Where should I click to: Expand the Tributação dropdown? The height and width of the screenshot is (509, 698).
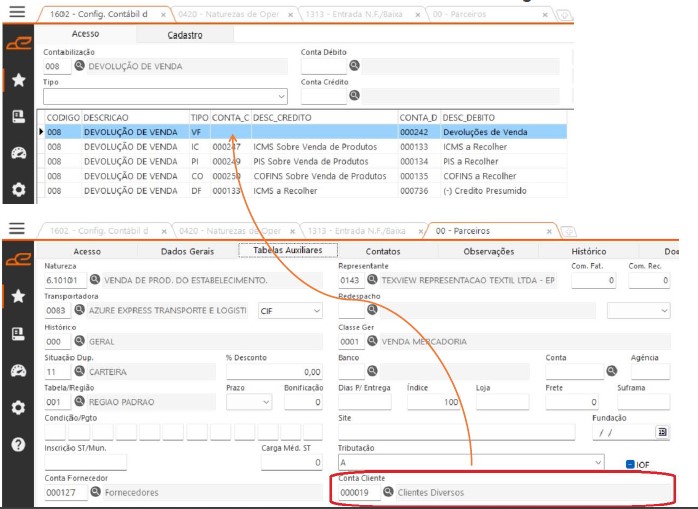(x=598, y=463)
